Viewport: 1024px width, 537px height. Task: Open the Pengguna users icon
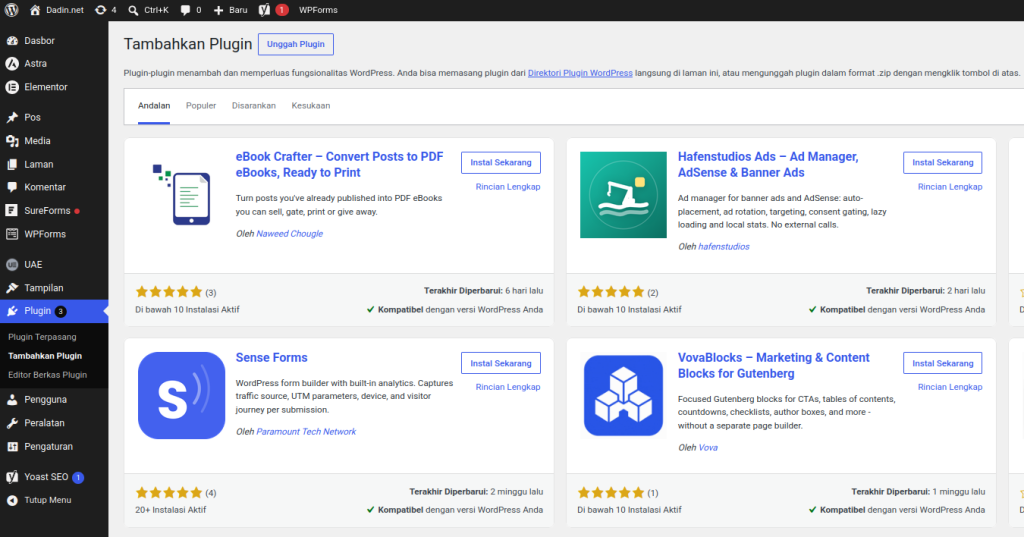pos(12,400)
